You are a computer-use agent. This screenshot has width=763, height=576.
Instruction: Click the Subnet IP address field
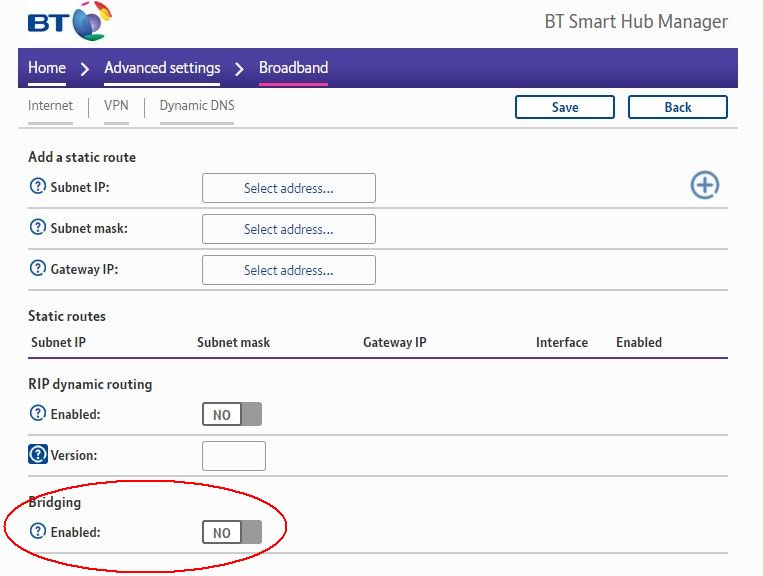tap(289, 188)
